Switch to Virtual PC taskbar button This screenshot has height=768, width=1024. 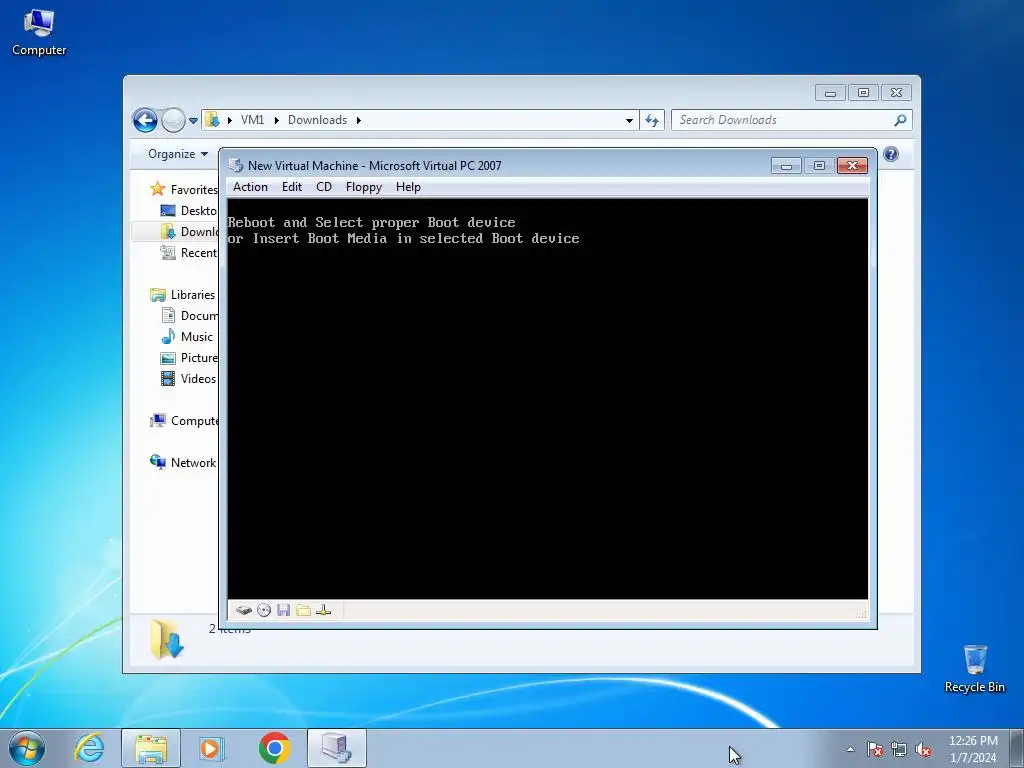[337, 748]
